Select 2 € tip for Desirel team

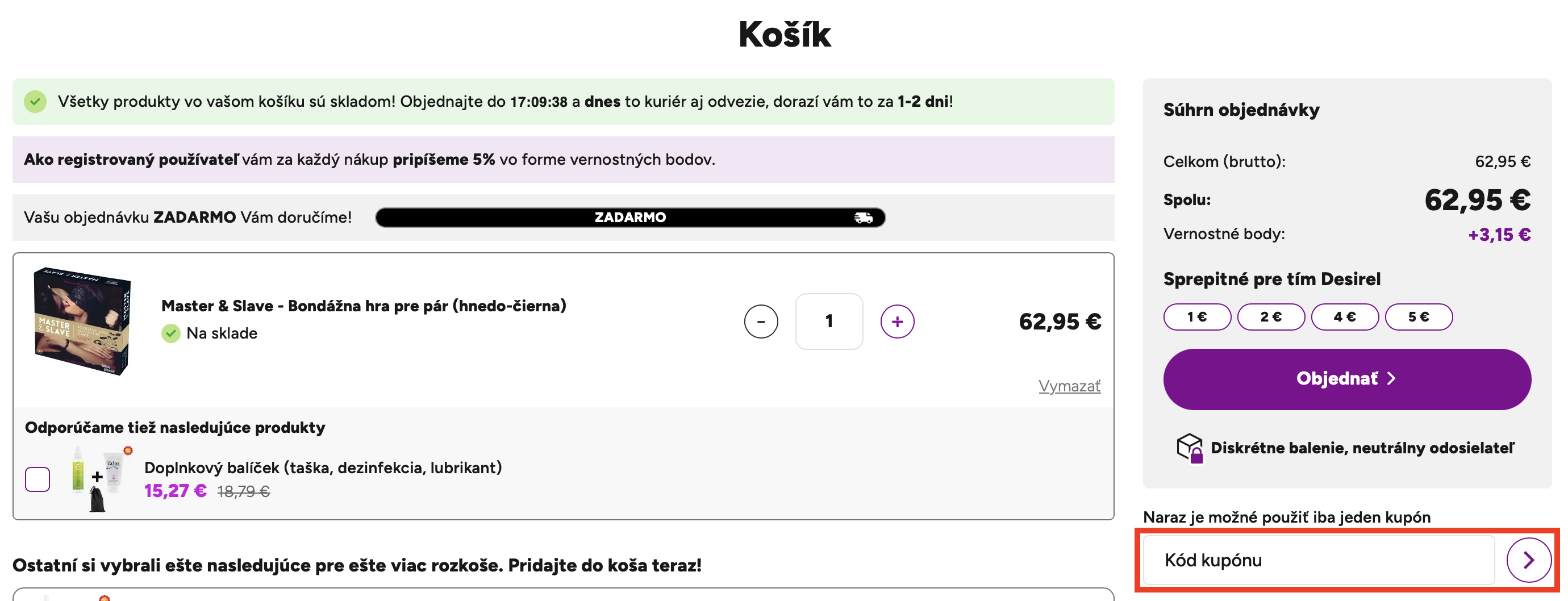pyautogui.click(x=1270, y=316)
